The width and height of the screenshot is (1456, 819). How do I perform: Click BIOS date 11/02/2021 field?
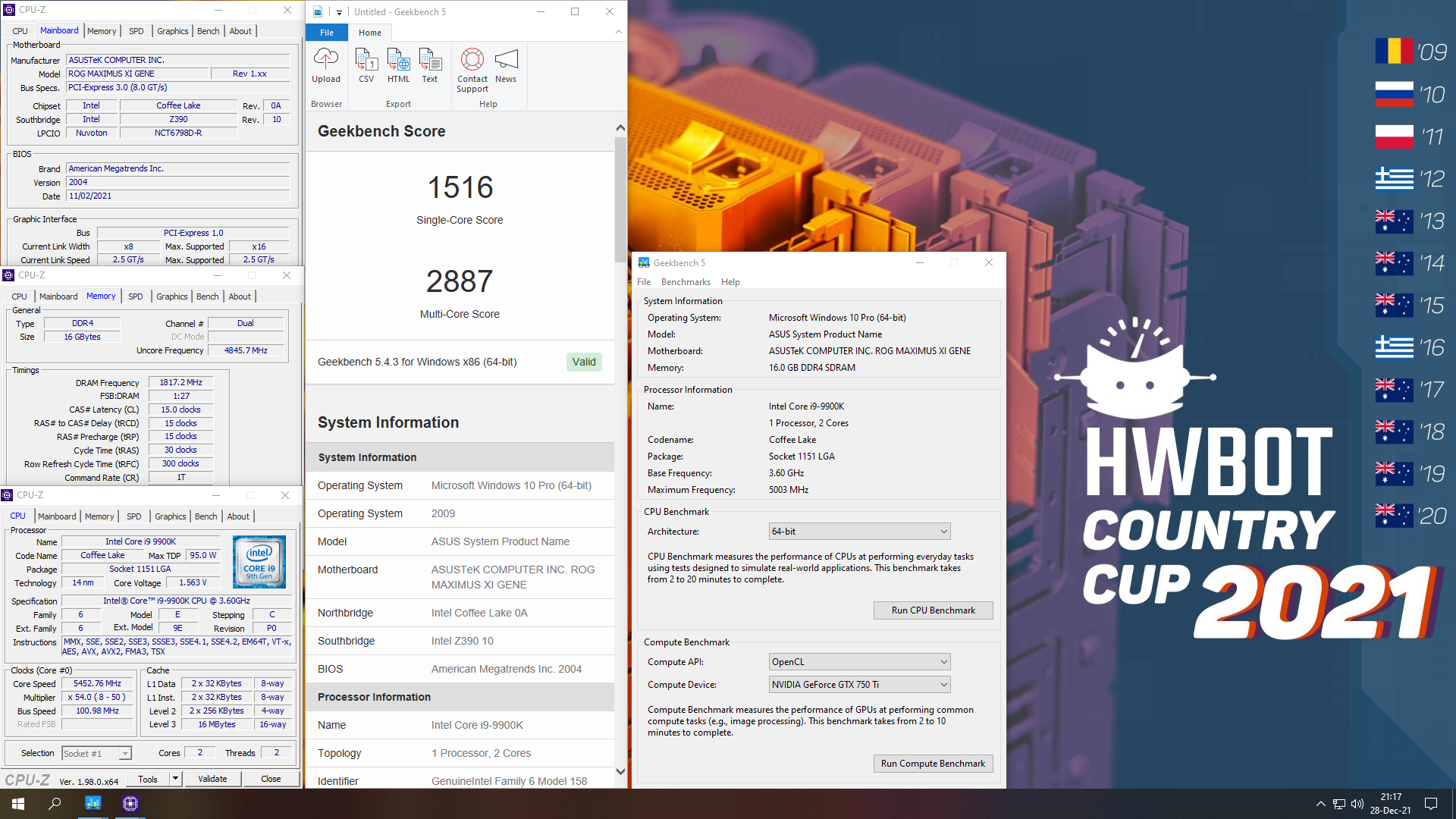[178, 196]
